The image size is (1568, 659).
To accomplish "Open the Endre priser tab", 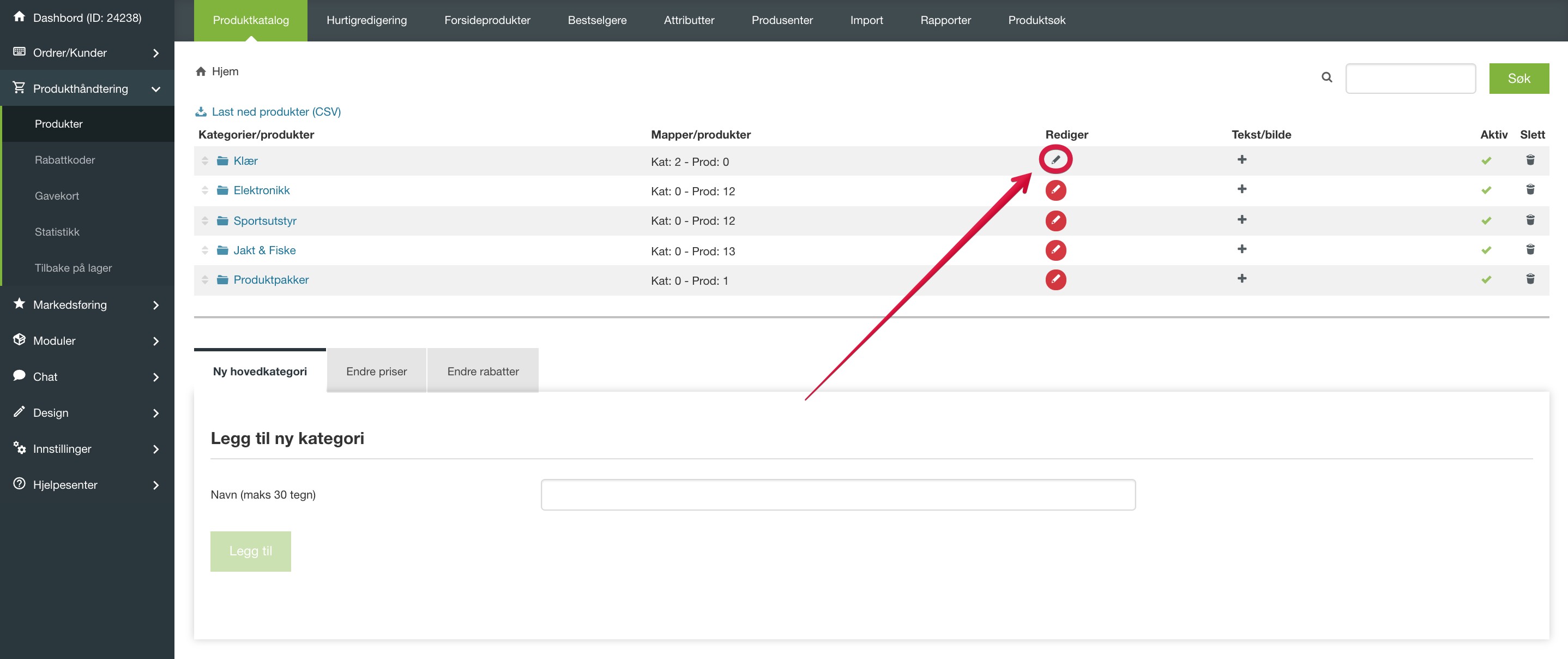I will [376, 371].
